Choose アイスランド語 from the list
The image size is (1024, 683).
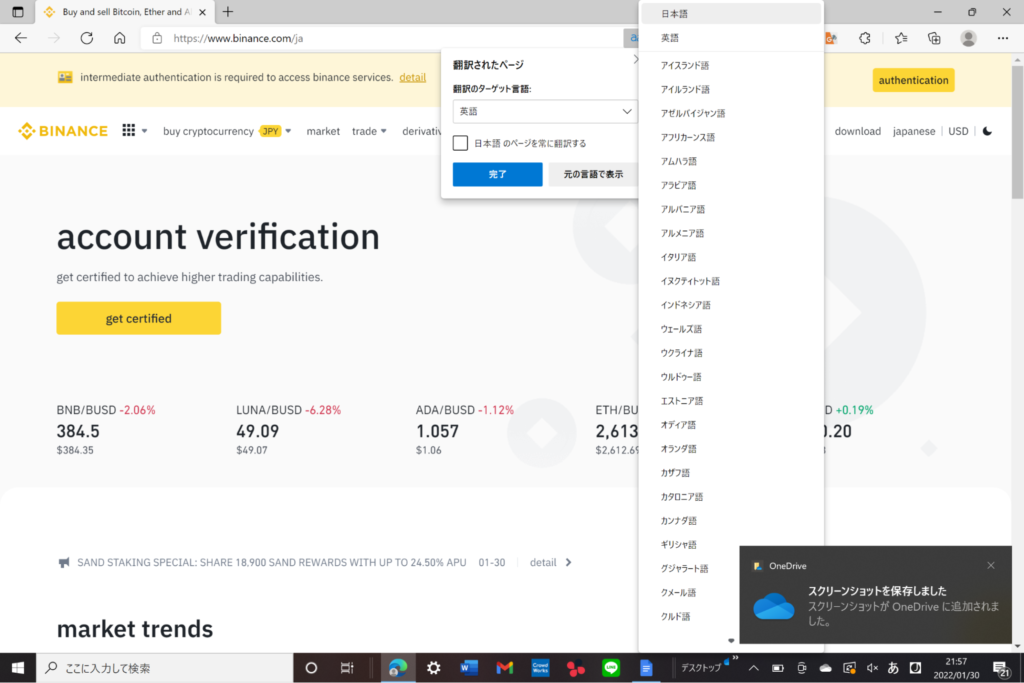point(731,65)
